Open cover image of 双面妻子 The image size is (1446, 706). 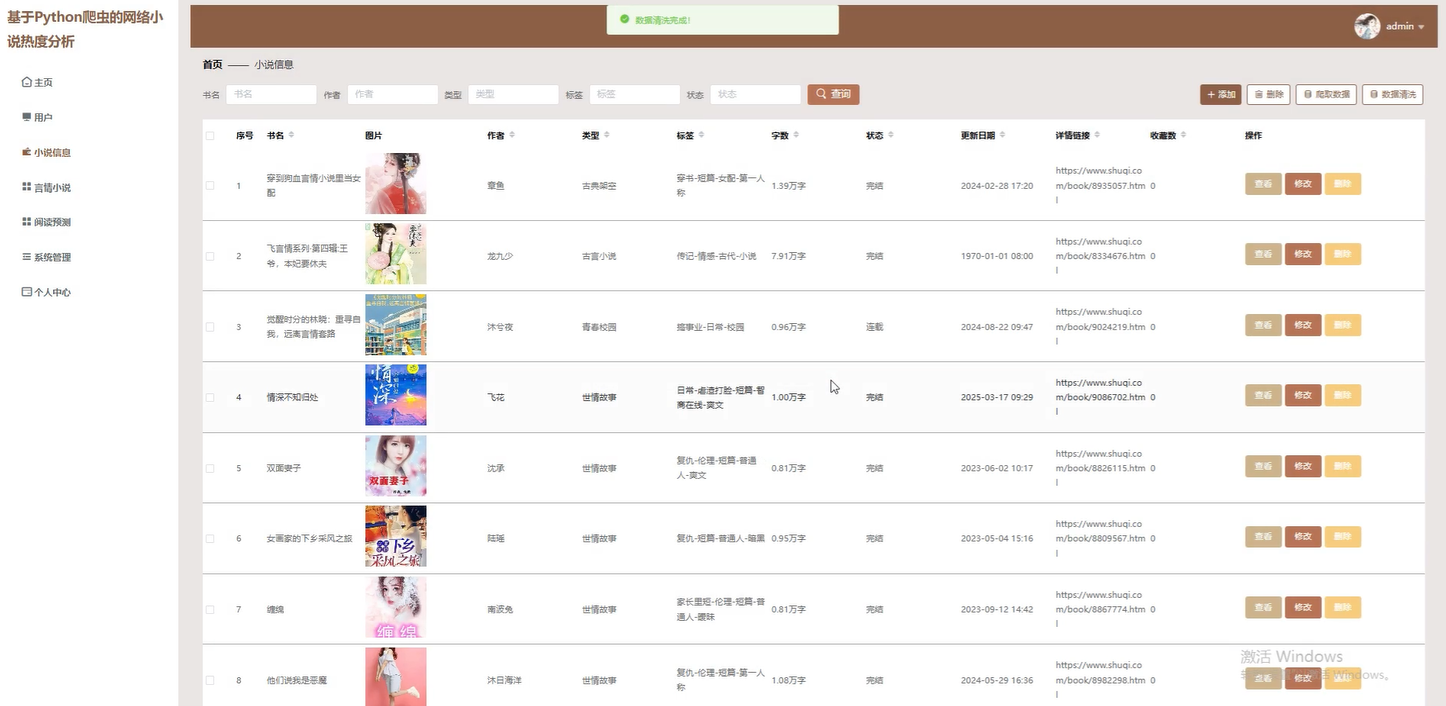pos(396,466)
